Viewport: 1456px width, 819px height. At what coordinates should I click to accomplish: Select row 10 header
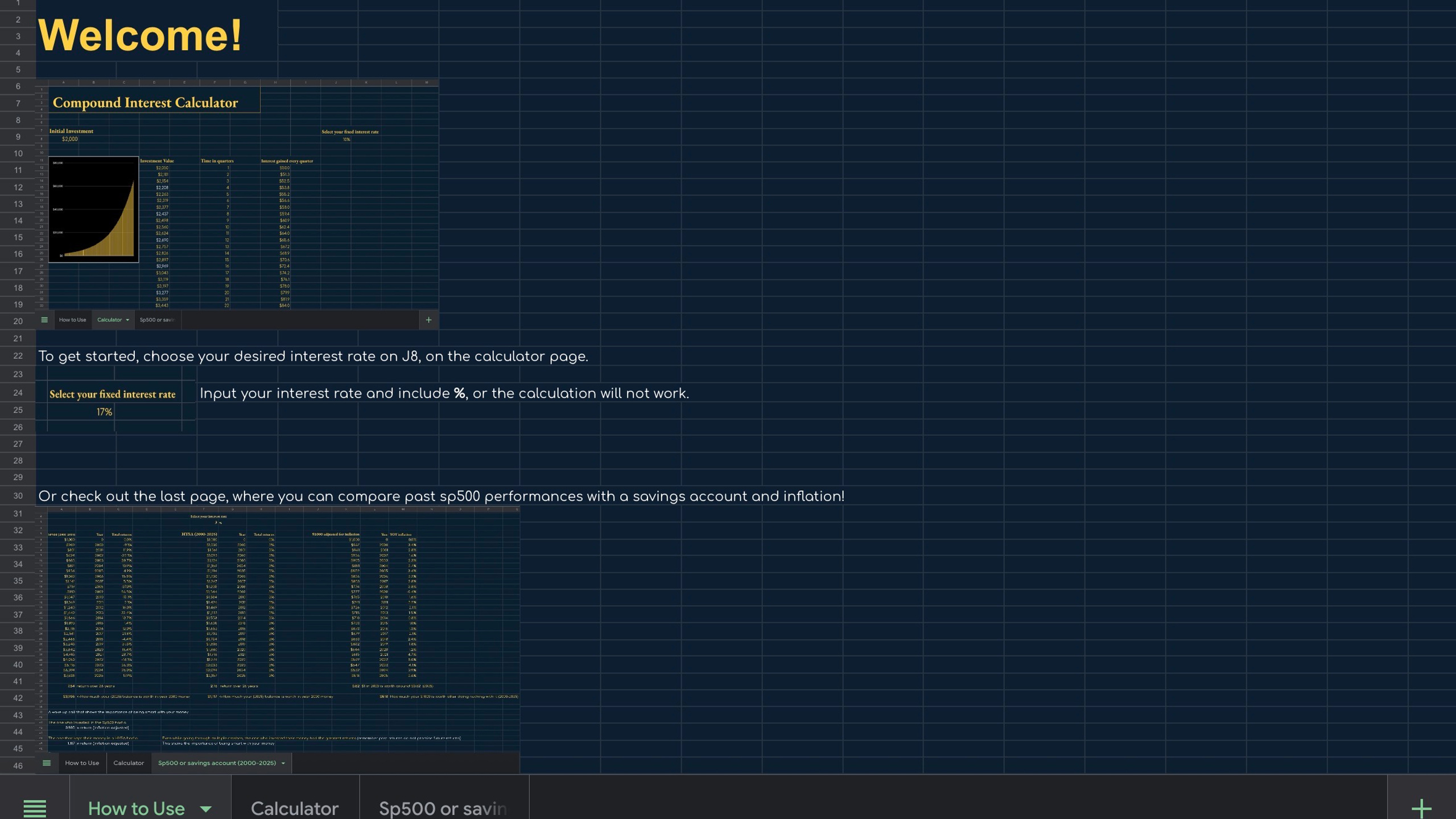coord(18,154)
